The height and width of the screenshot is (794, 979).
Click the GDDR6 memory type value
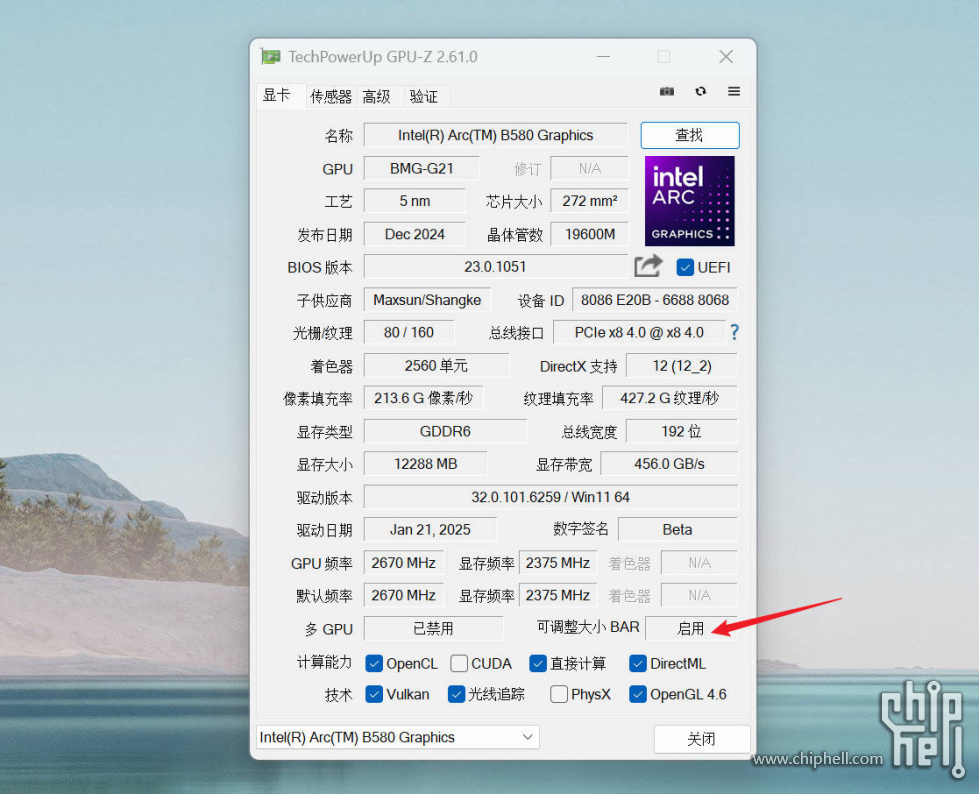pos(445,431)
